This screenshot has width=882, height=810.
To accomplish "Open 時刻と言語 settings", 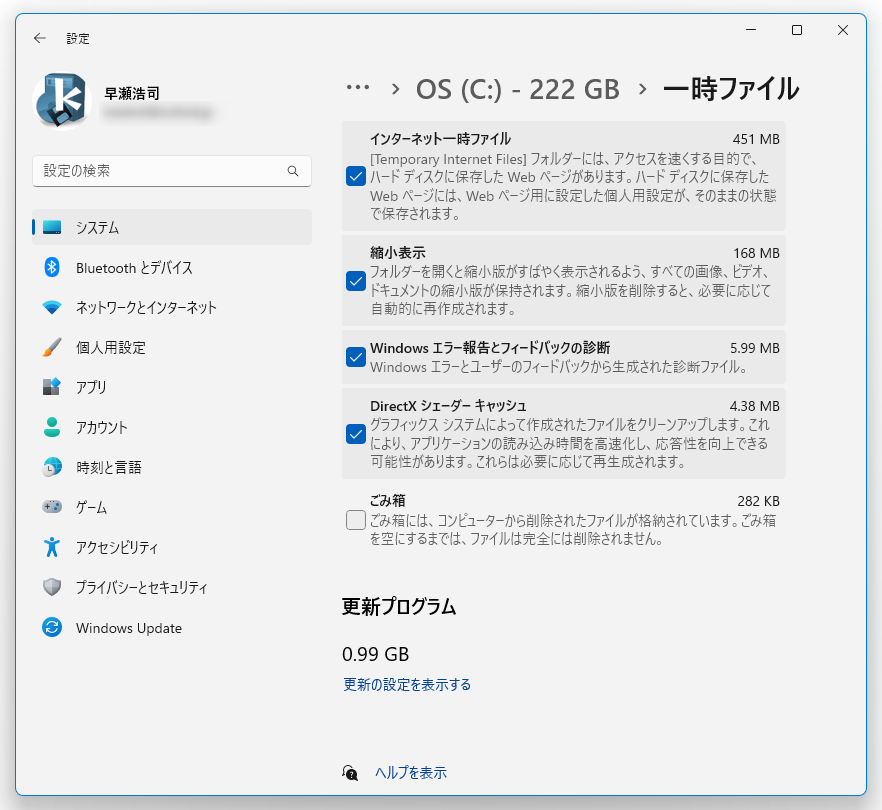I will coord(172,467).
